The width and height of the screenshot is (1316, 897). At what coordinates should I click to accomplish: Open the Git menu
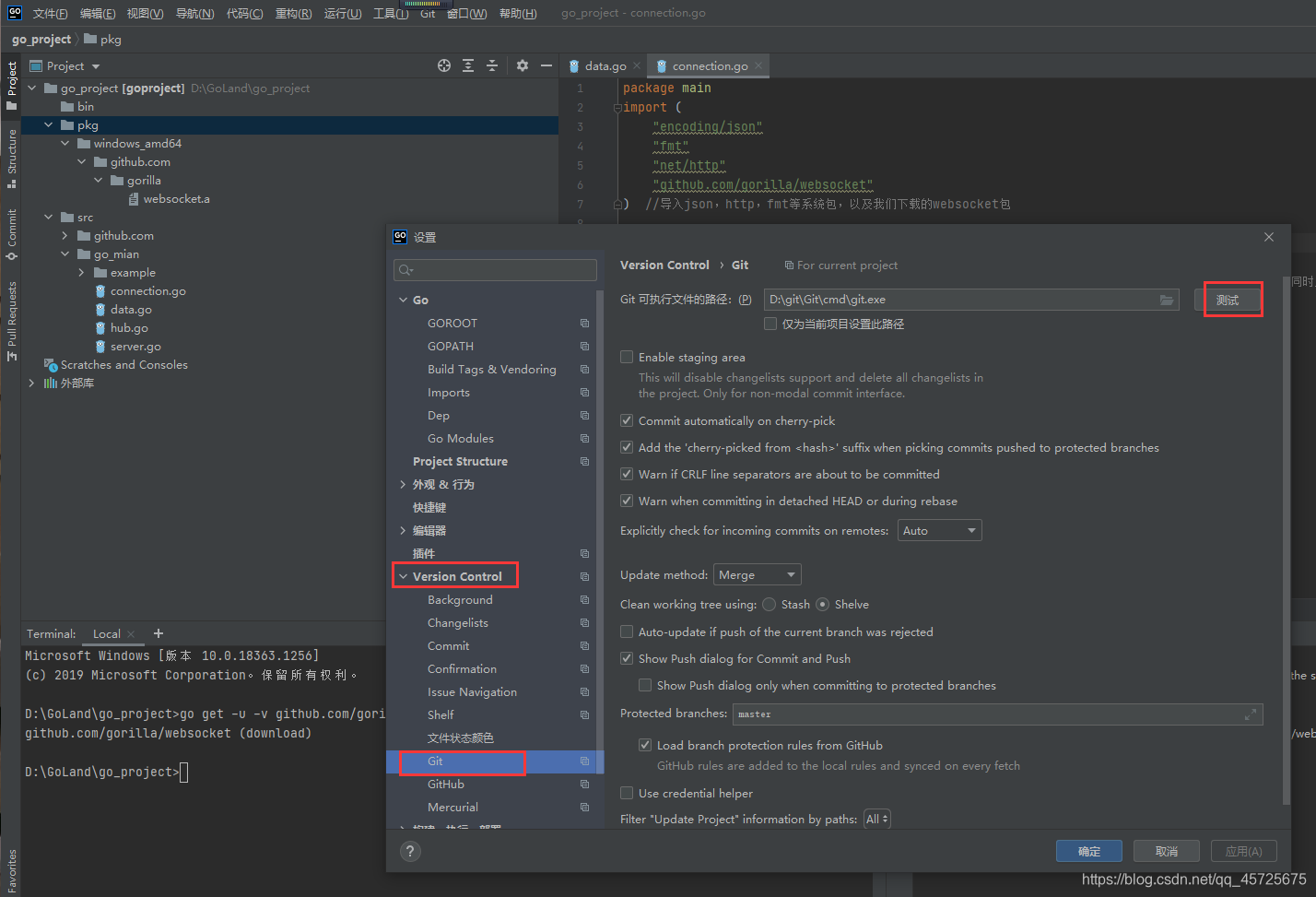[428, 13]
